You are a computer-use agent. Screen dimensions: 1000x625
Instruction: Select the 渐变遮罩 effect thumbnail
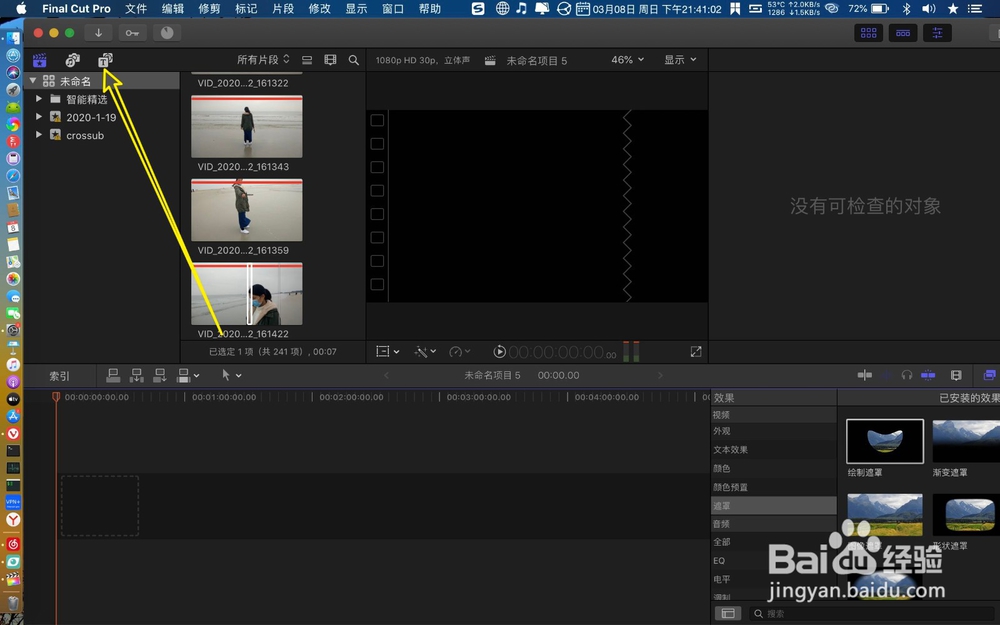[x=966, y=441]
